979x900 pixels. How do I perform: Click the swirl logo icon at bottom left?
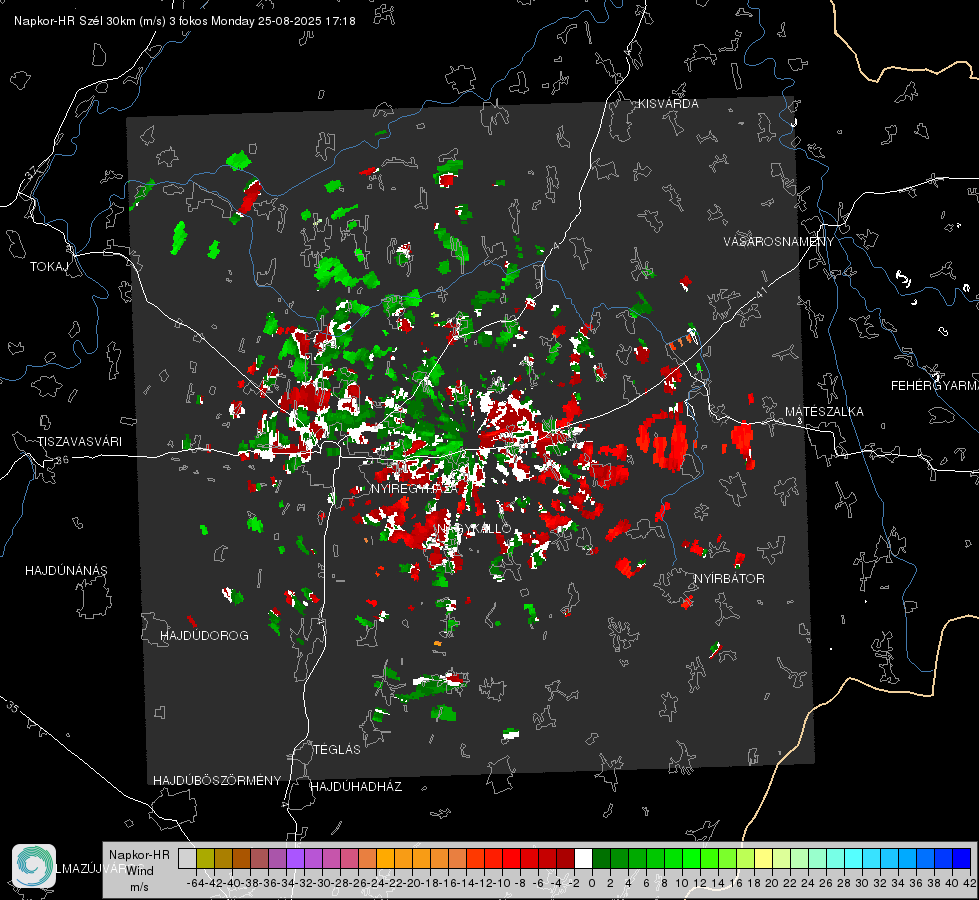pyautogui.click(x=34, y=866)
